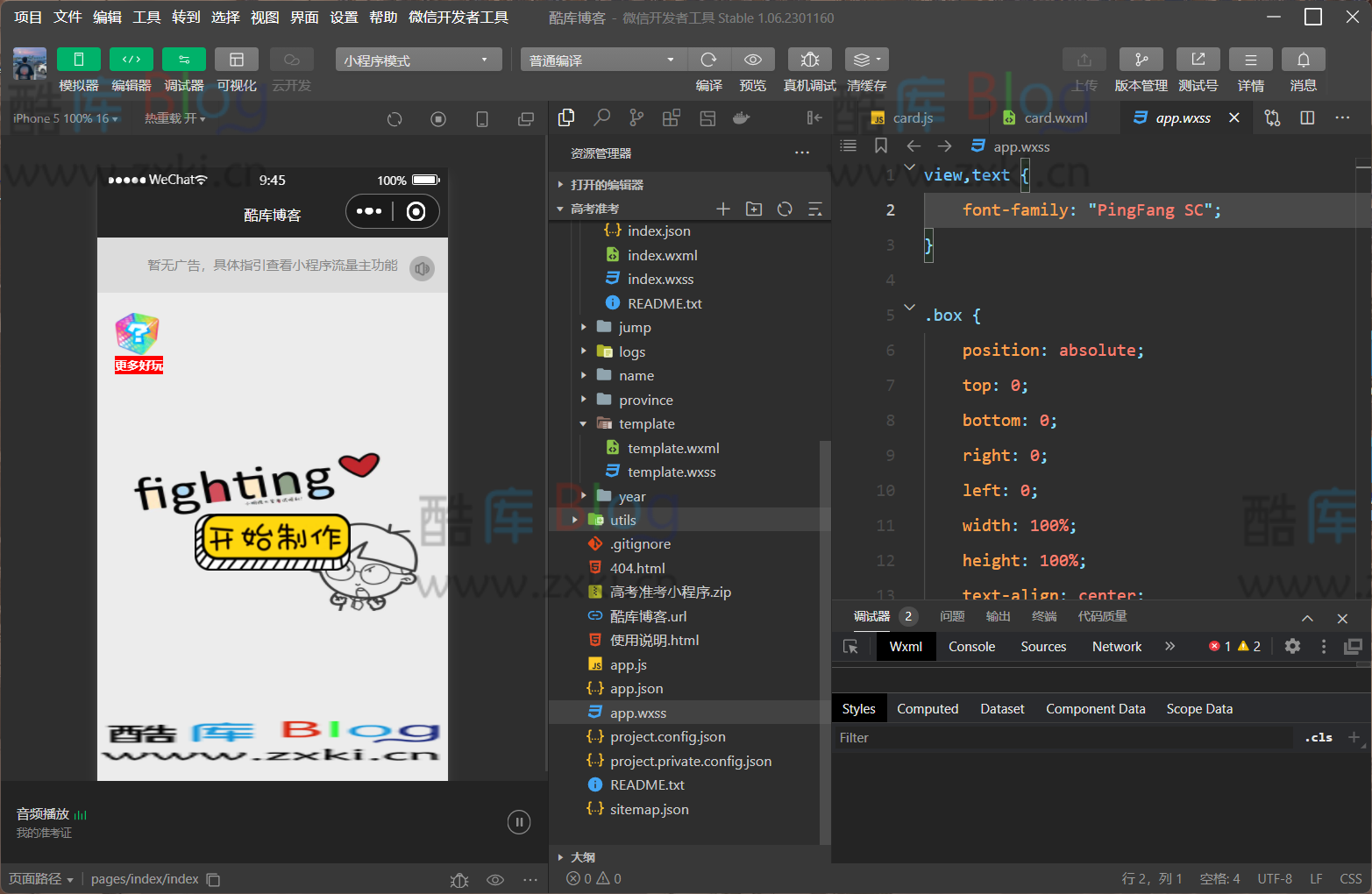Image resolution: width=1372 pixels, height=894 pixels.
Task: Open the search icon in sidebar
Action: (x=601, y=118)
